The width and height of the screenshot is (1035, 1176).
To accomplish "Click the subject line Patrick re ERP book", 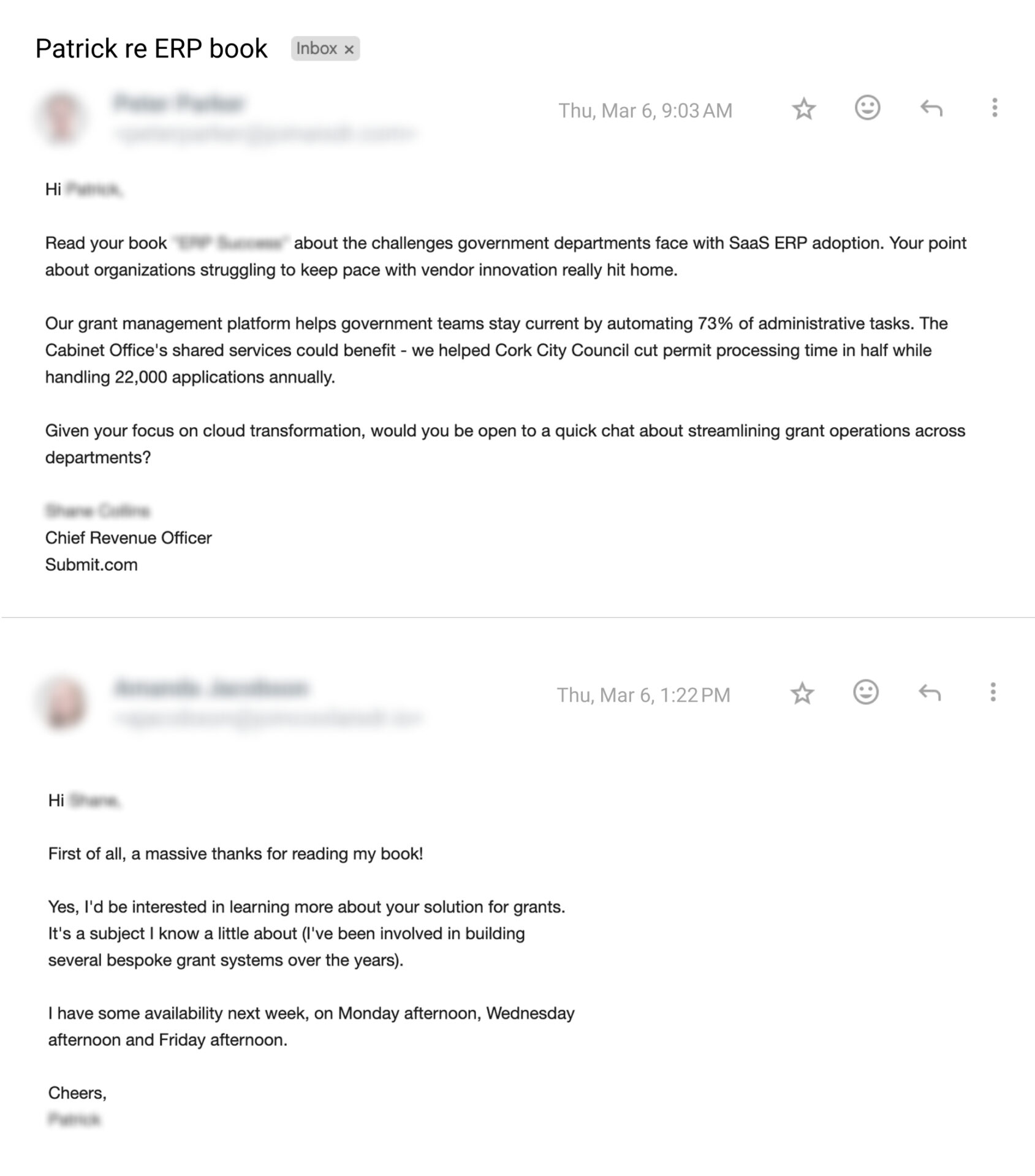I will (151, 48).
